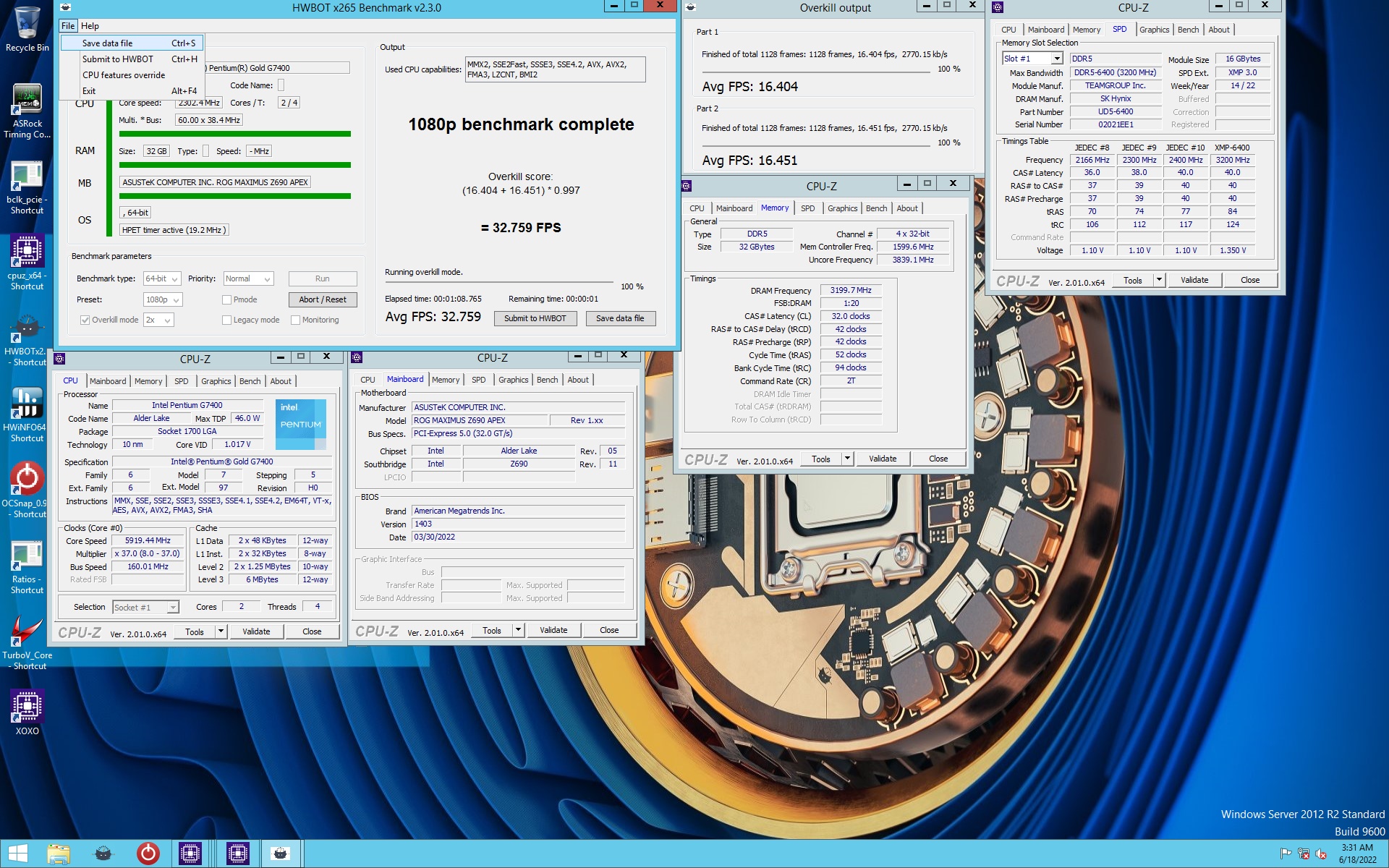Click the Overkill output window title icon
1389x868 pixels.
click(x=691, y=7)
